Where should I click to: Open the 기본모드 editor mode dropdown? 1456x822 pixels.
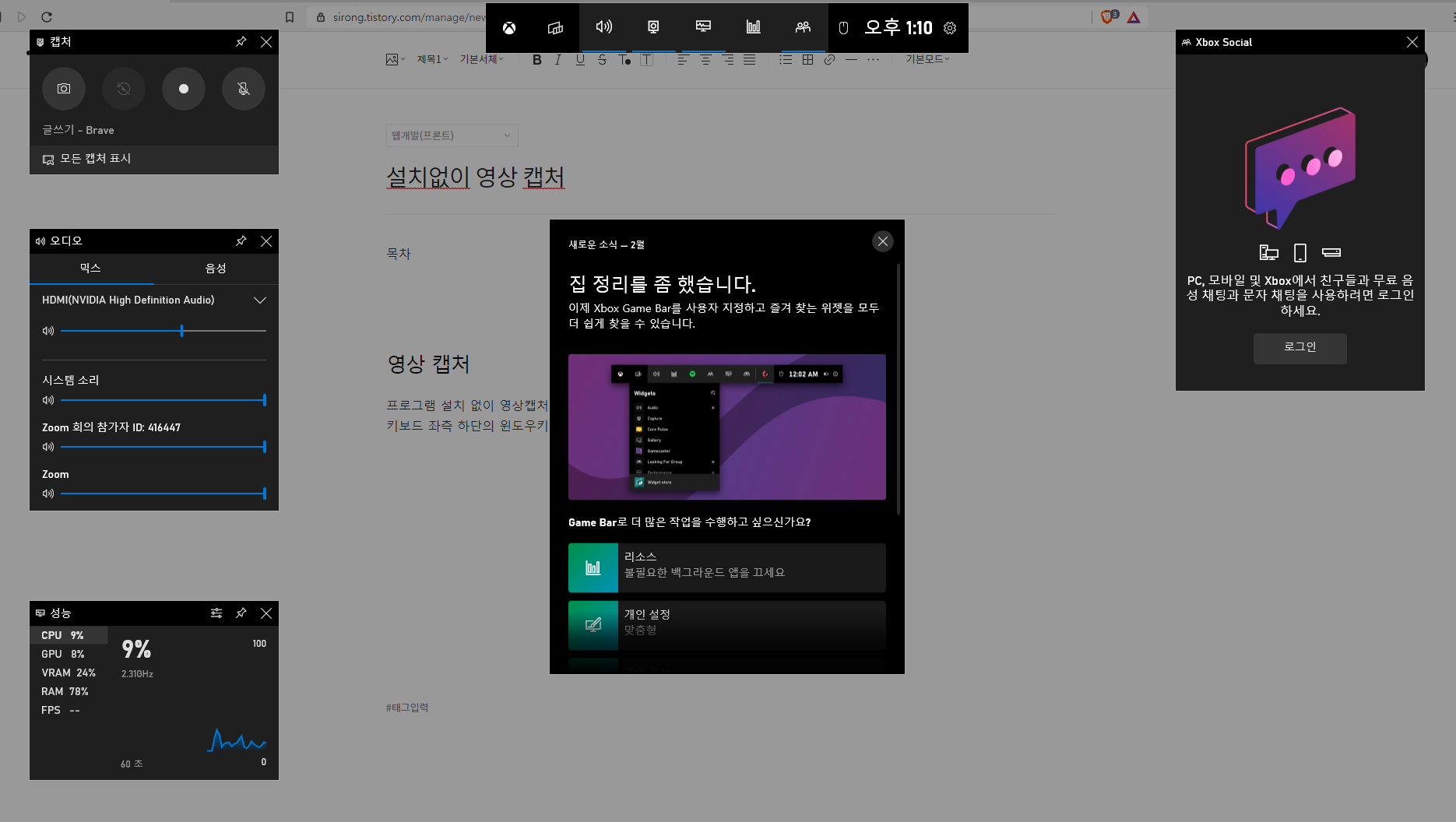point(927,60)
